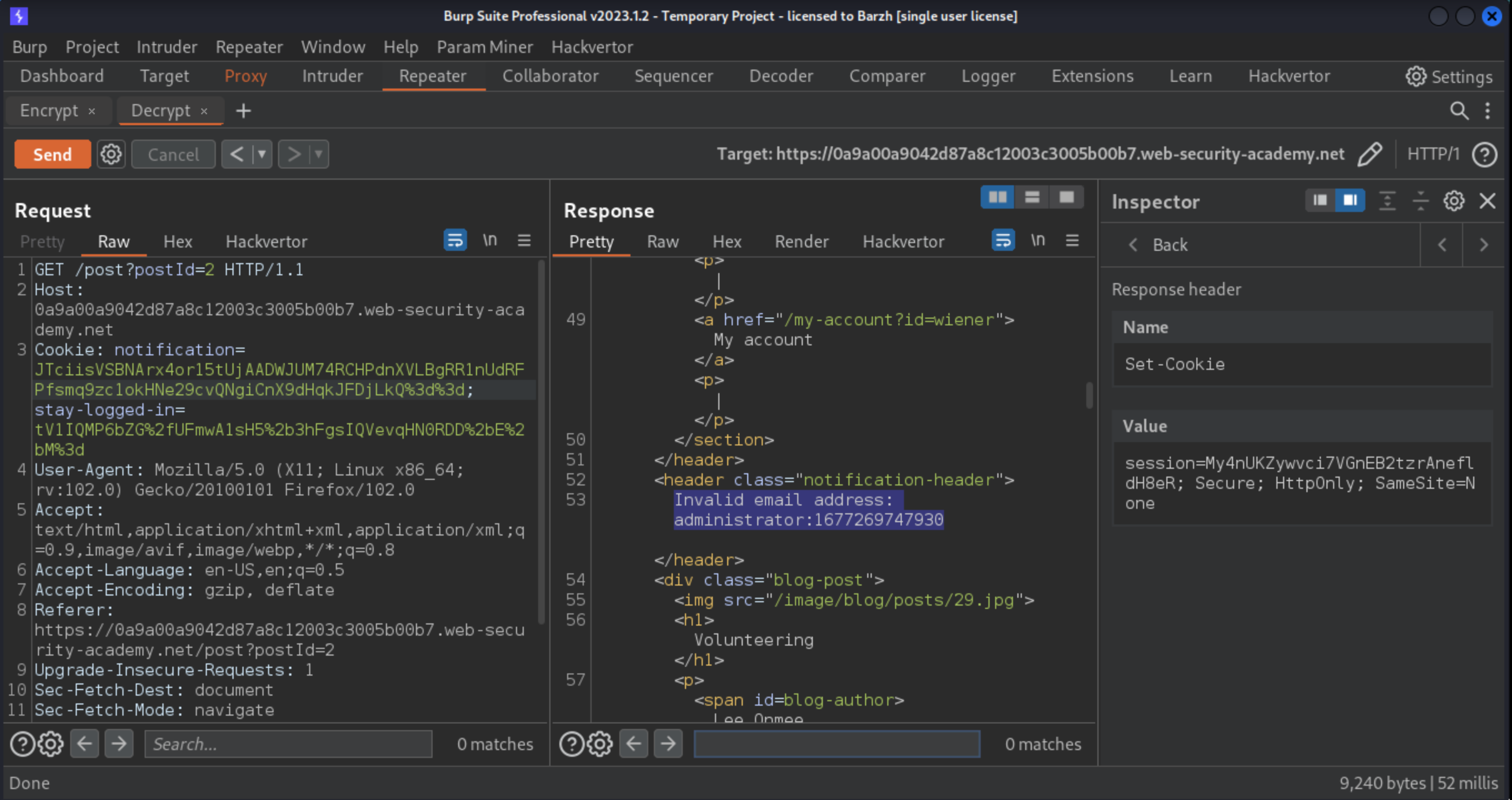Open Settings in top bar
Viewport: 1512px width, 800px height.
point(1449,76)
